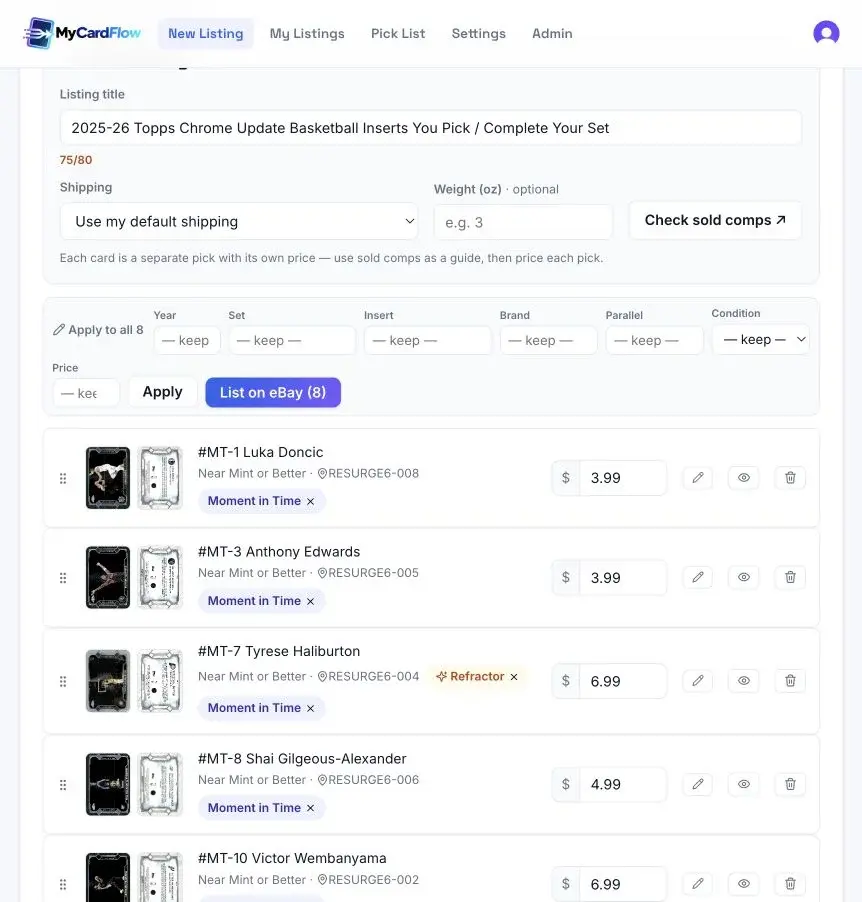Open the My Listings tab
Viewport: 862px width, 902px height.
pyautogui.click(x=307, y=33)
